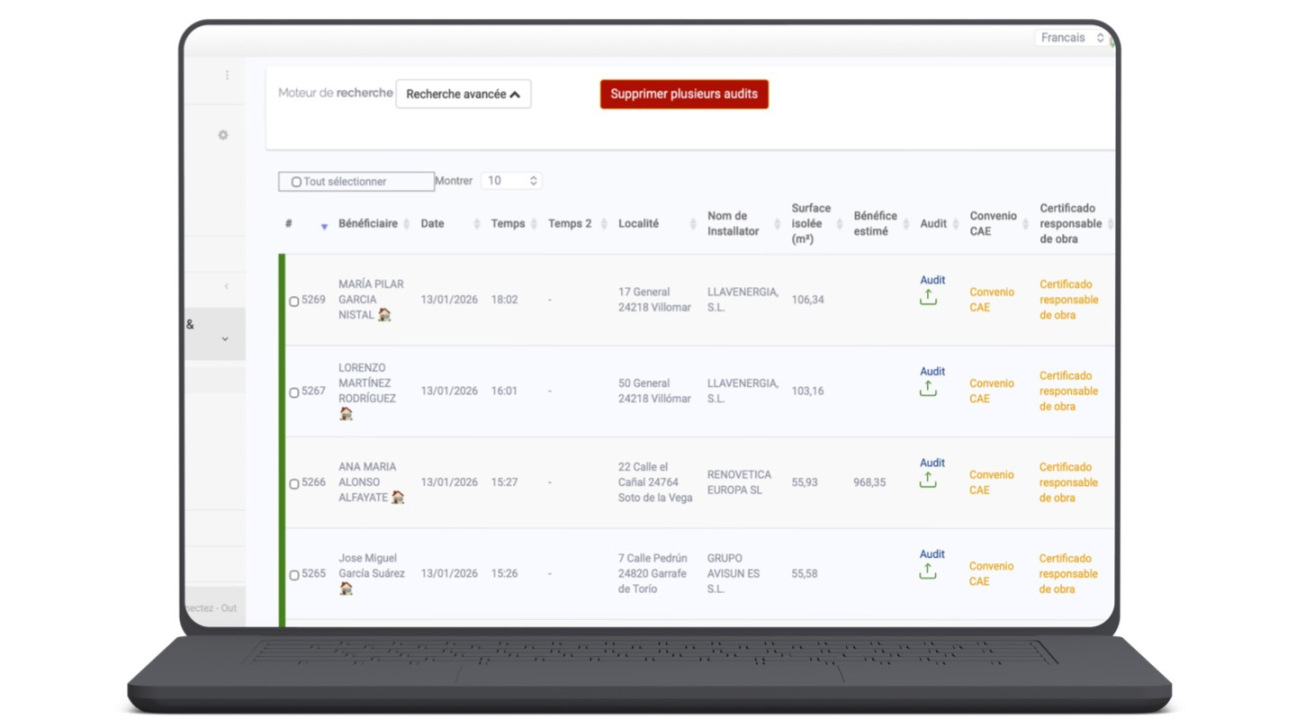Image resolution: width=1296 pixels, height=728 pixels.
Task: Click the audit upload icon for row 5267
Action: click(928, 389)
